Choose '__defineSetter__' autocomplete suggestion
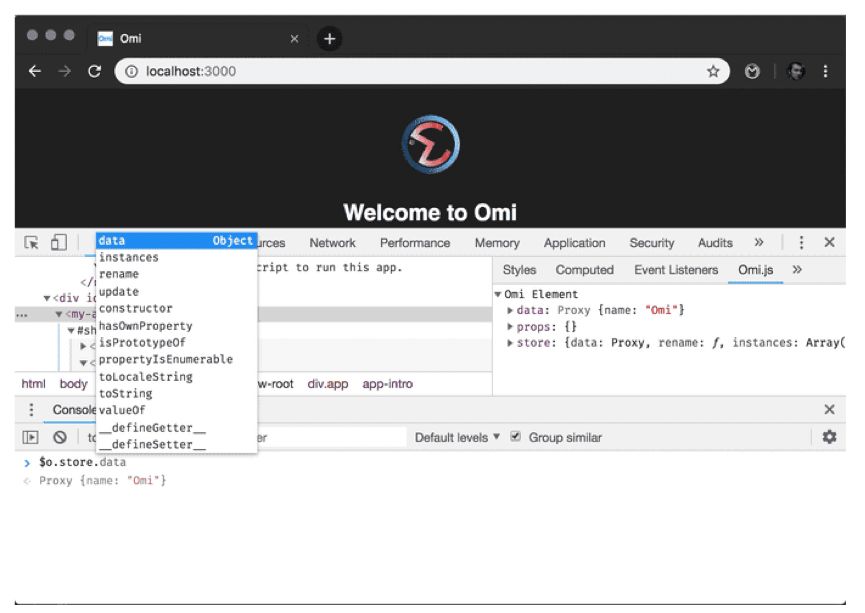This screenshot has width=865, height=613. click(x=177, y=444)
